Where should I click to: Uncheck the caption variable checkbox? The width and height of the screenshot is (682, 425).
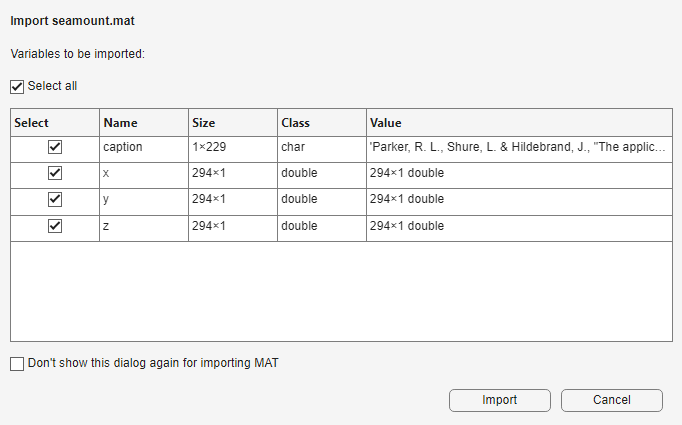click(x=55, y=147)
